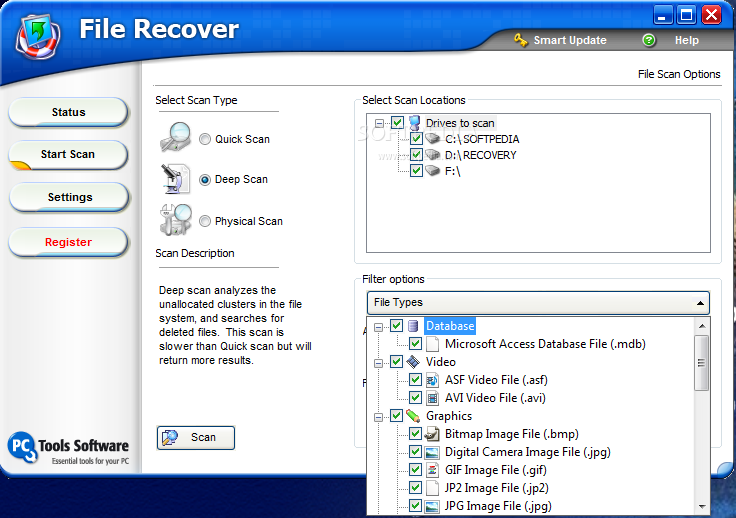Click the file types list scrollbar thumb
736x518 pixels.
[702, 363]
